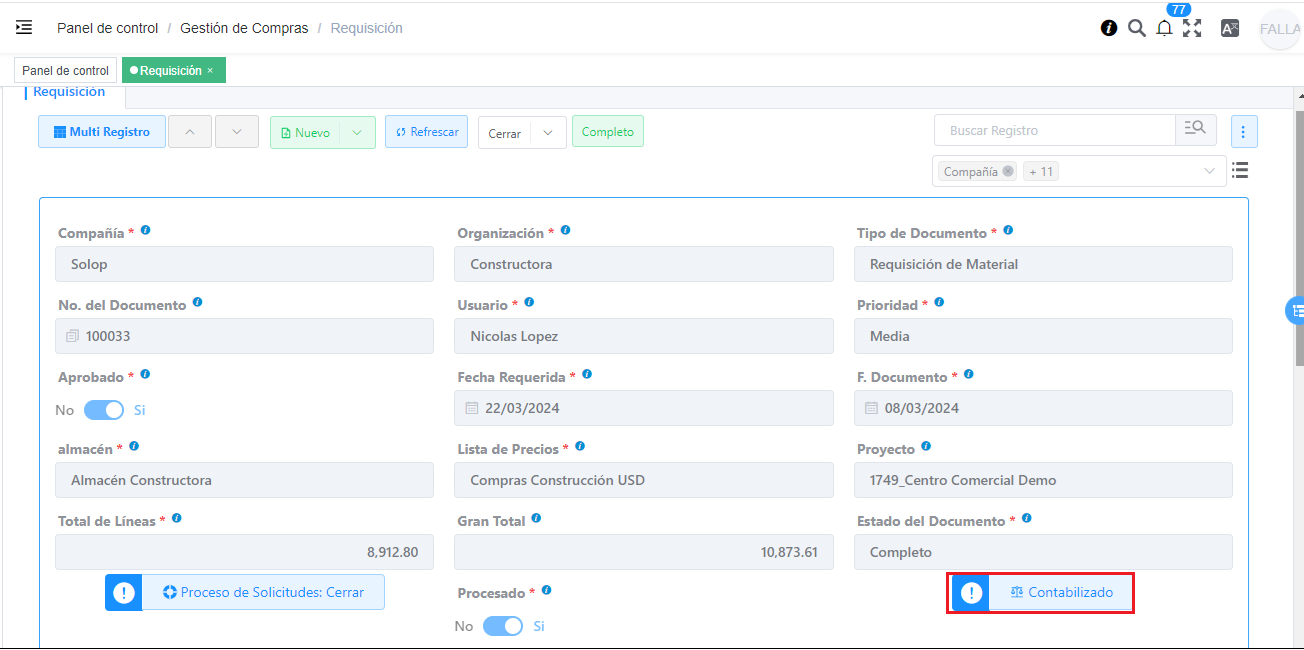Screen dimensions: 1304x650
Task: Close the Requisición tab
Action: pos(210,70)
